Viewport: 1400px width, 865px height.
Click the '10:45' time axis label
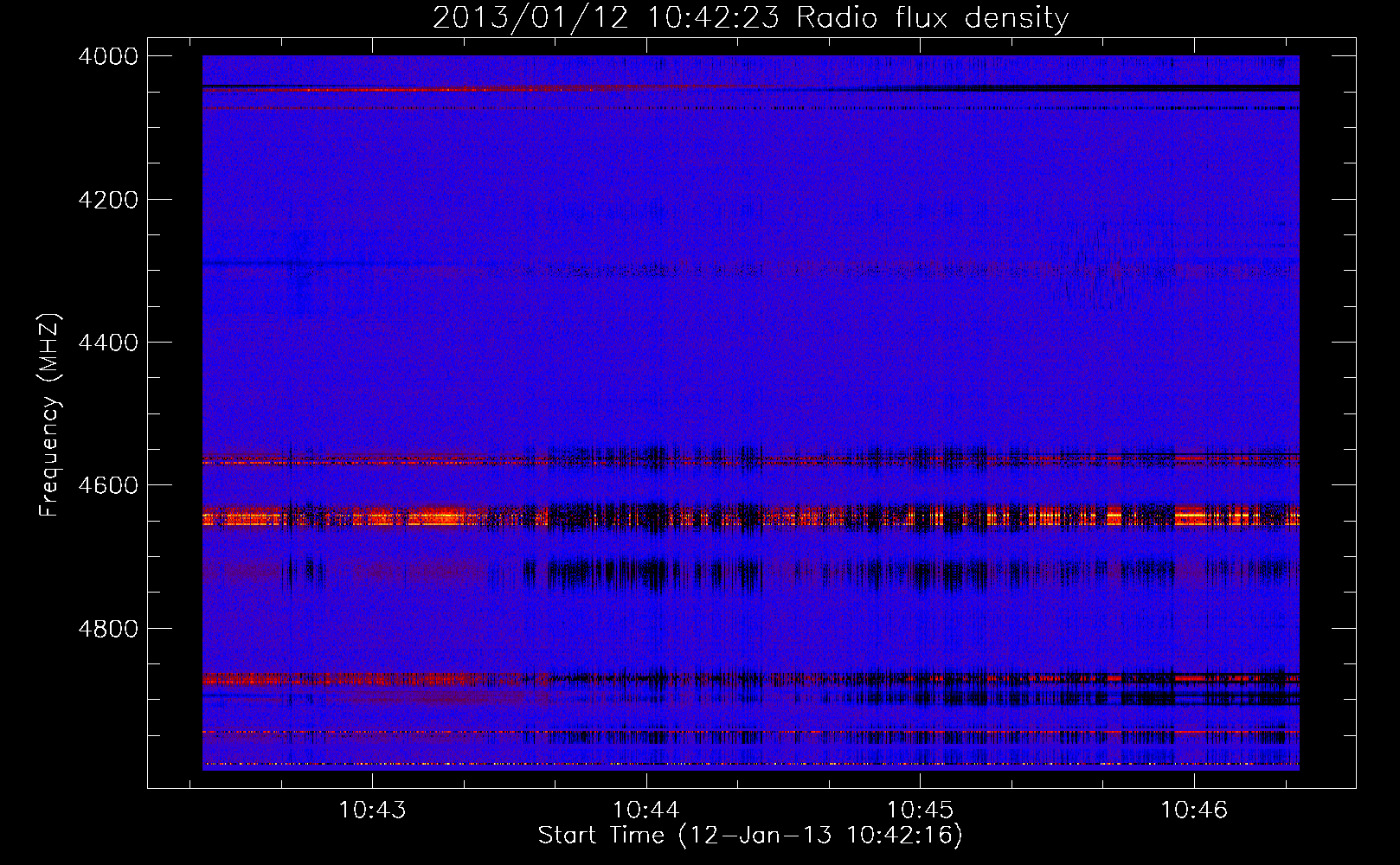(x=920, y=811)
